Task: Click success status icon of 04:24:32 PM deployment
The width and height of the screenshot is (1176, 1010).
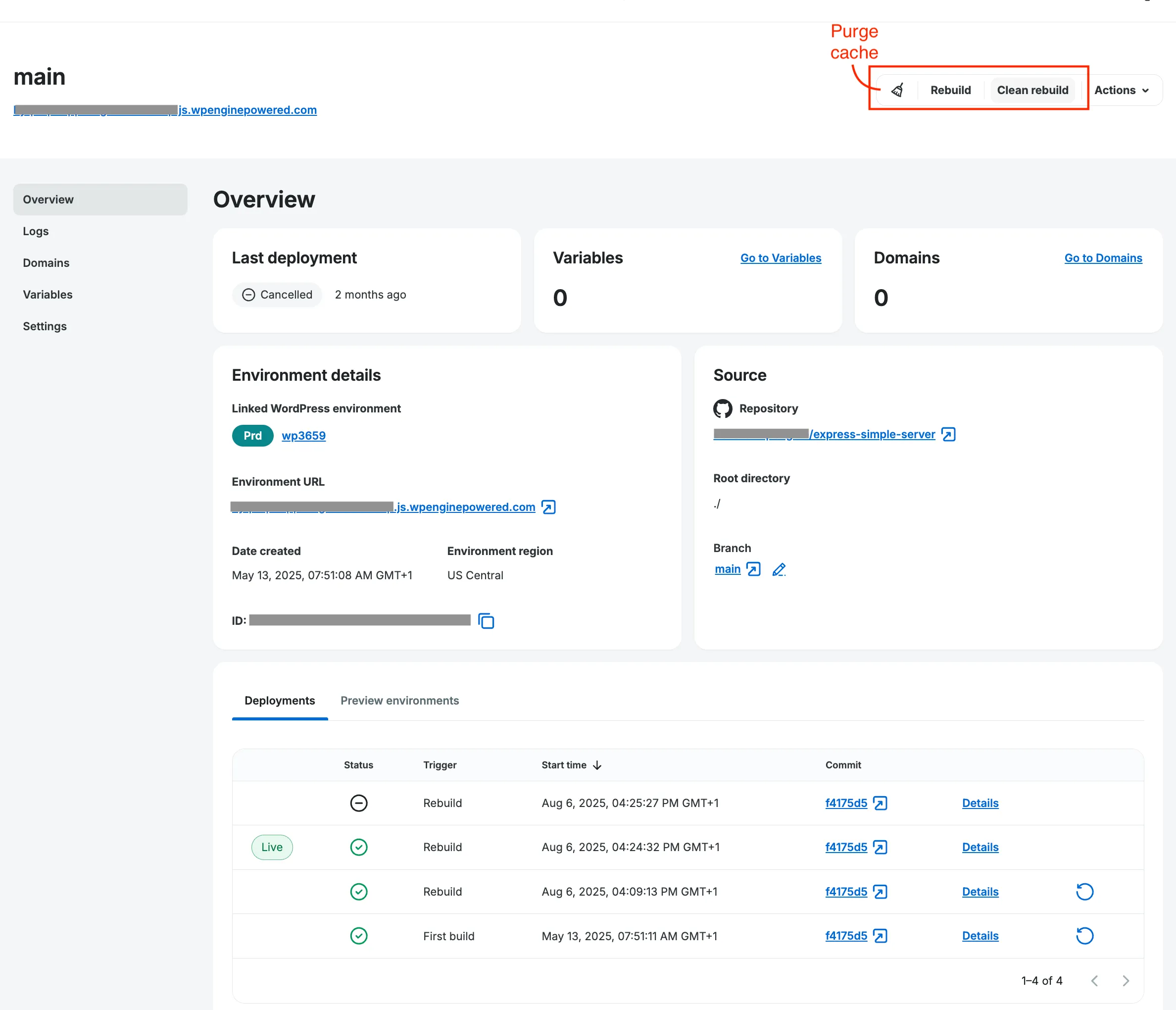Action: pyautogui.click(x=359, y=847)
